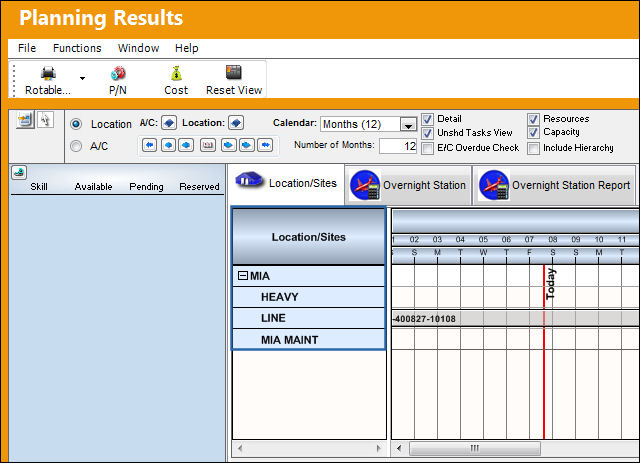Image resolution: width=640 pixels, height=463 pixels.
Task: Click the Gantt horizontal scrollbar thumb
Action: point(475,448)
